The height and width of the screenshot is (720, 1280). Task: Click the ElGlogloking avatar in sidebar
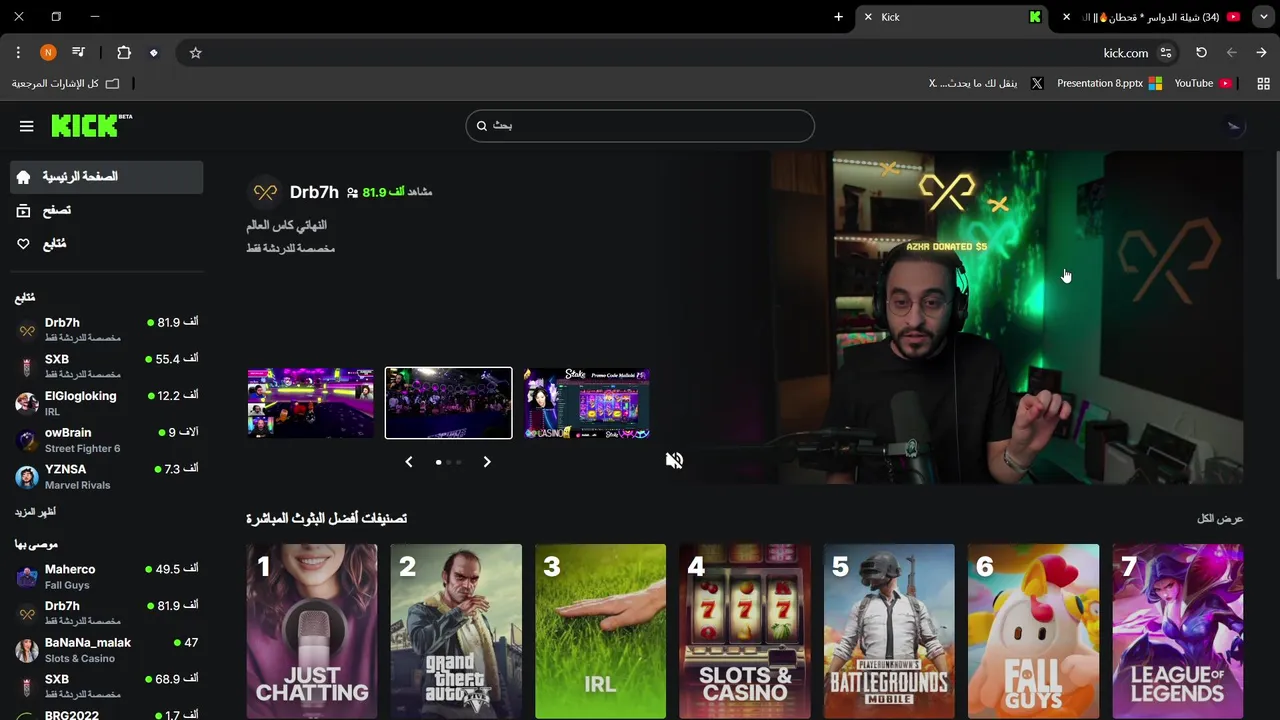coord(27,403)
